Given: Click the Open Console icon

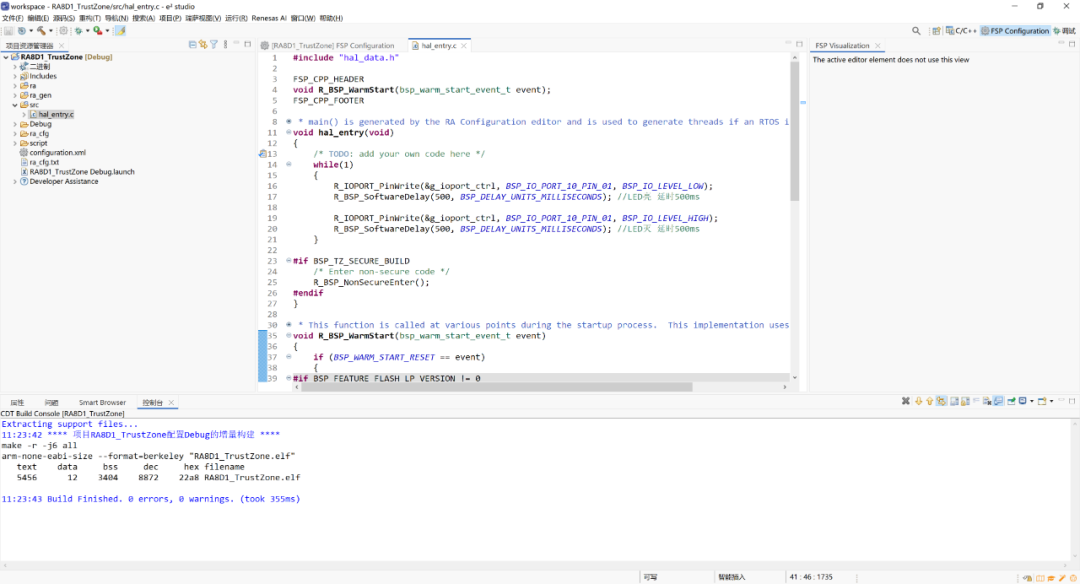Looking at the screenshot, I should click(x=1041, y=401).
